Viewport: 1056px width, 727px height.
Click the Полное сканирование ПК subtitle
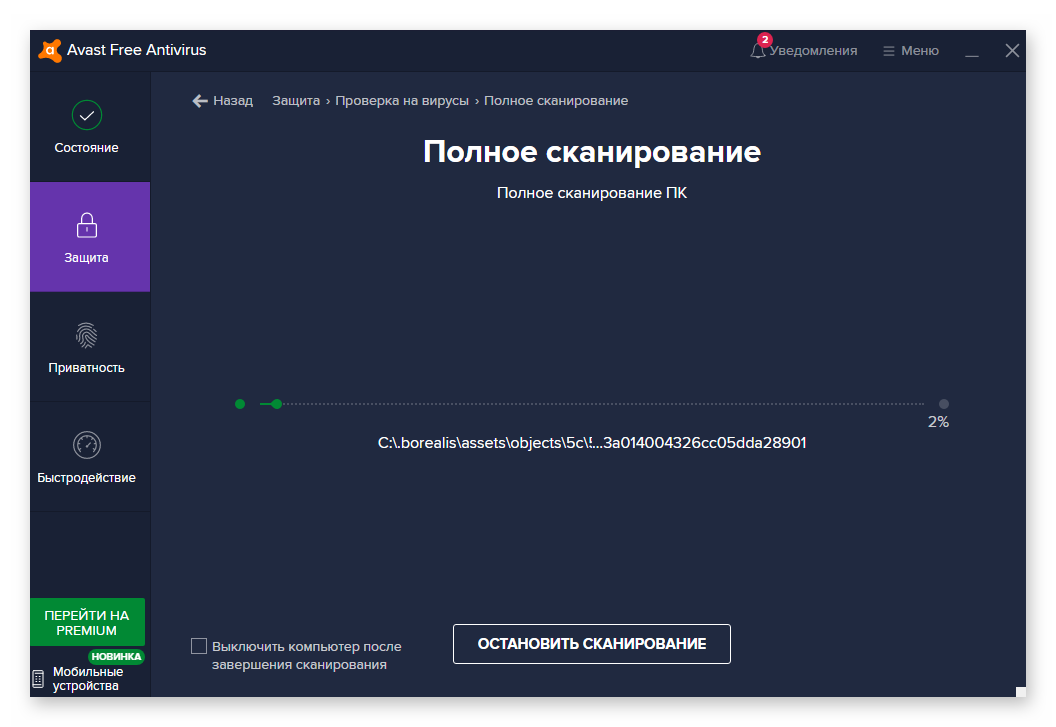click(x=591, y=193)
